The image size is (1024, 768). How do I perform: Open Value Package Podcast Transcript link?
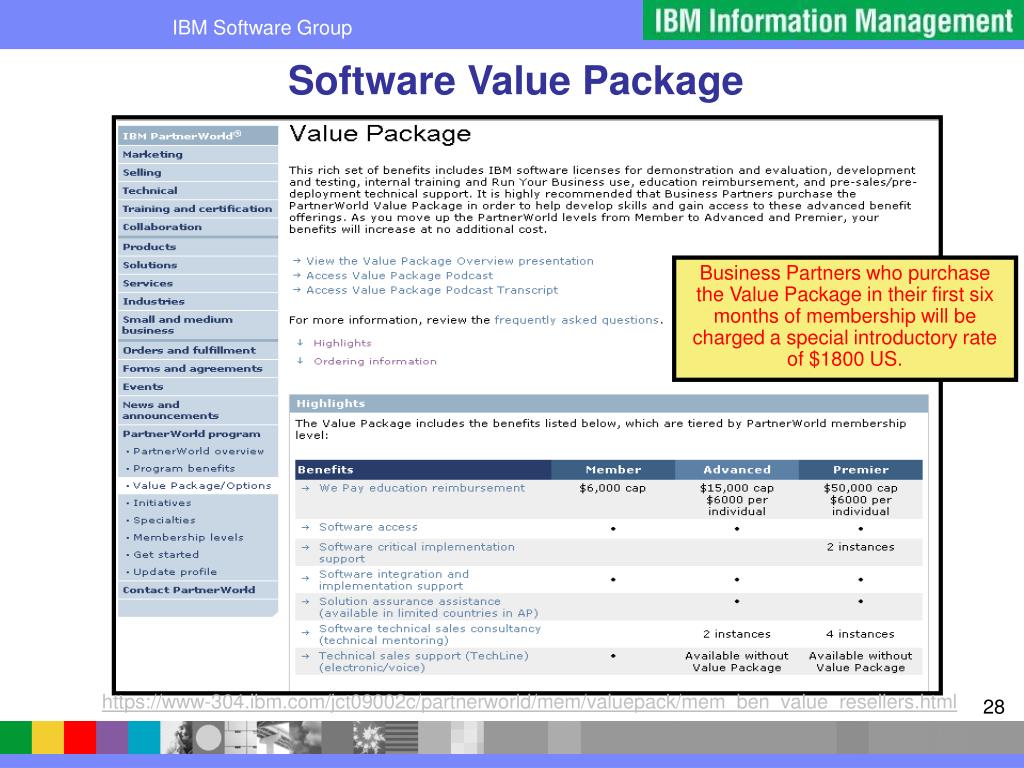pos(432,290)
